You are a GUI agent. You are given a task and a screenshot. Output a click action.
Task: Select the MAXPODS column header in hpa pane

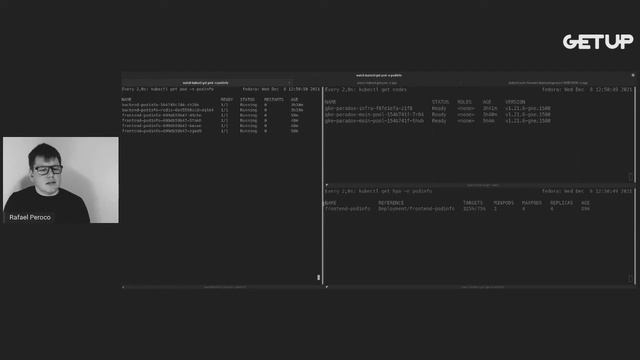tap(531, 203)
